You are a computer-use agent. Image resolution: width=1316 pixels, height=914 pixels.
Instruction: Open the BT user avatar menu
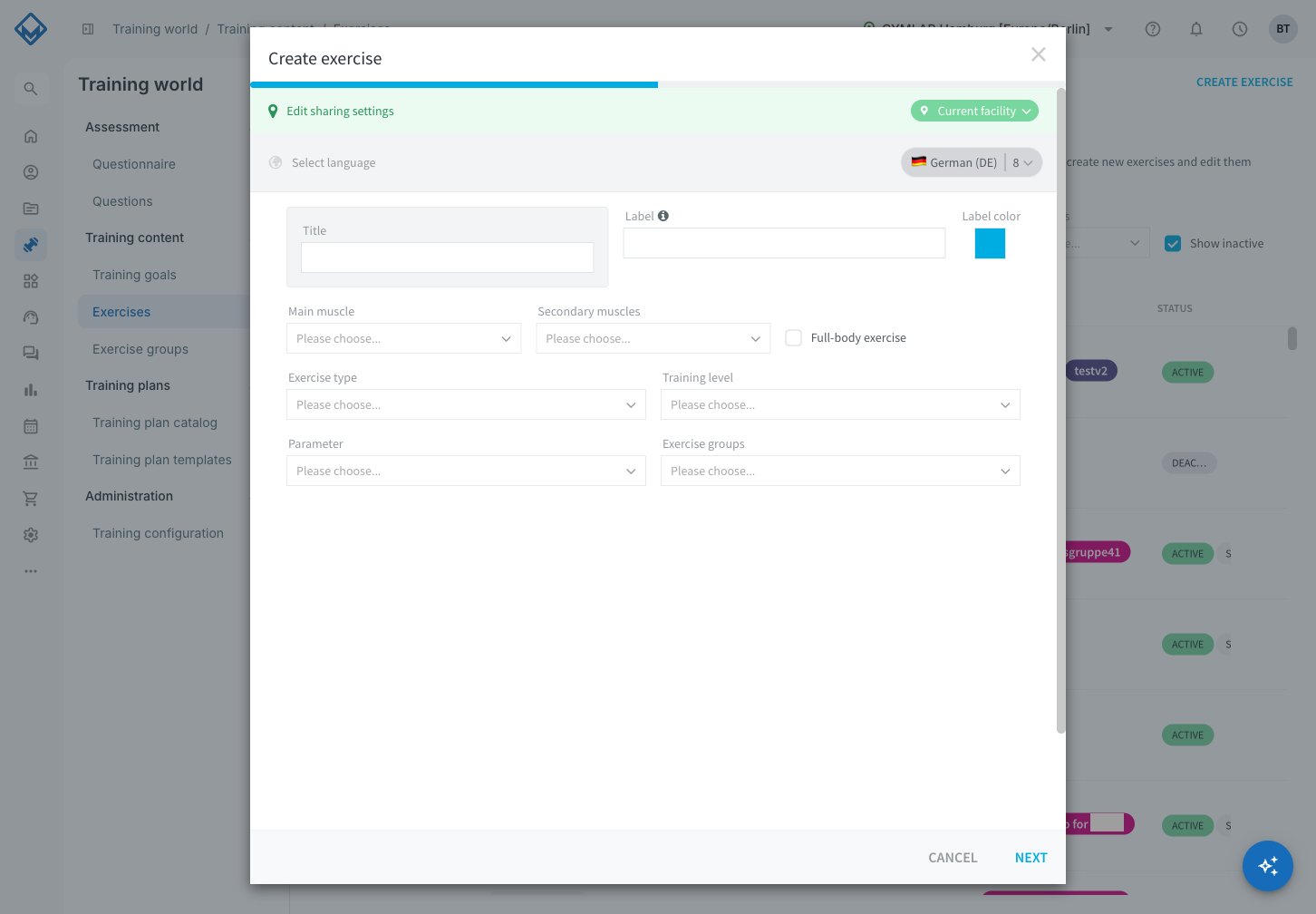click(1283, 29)
